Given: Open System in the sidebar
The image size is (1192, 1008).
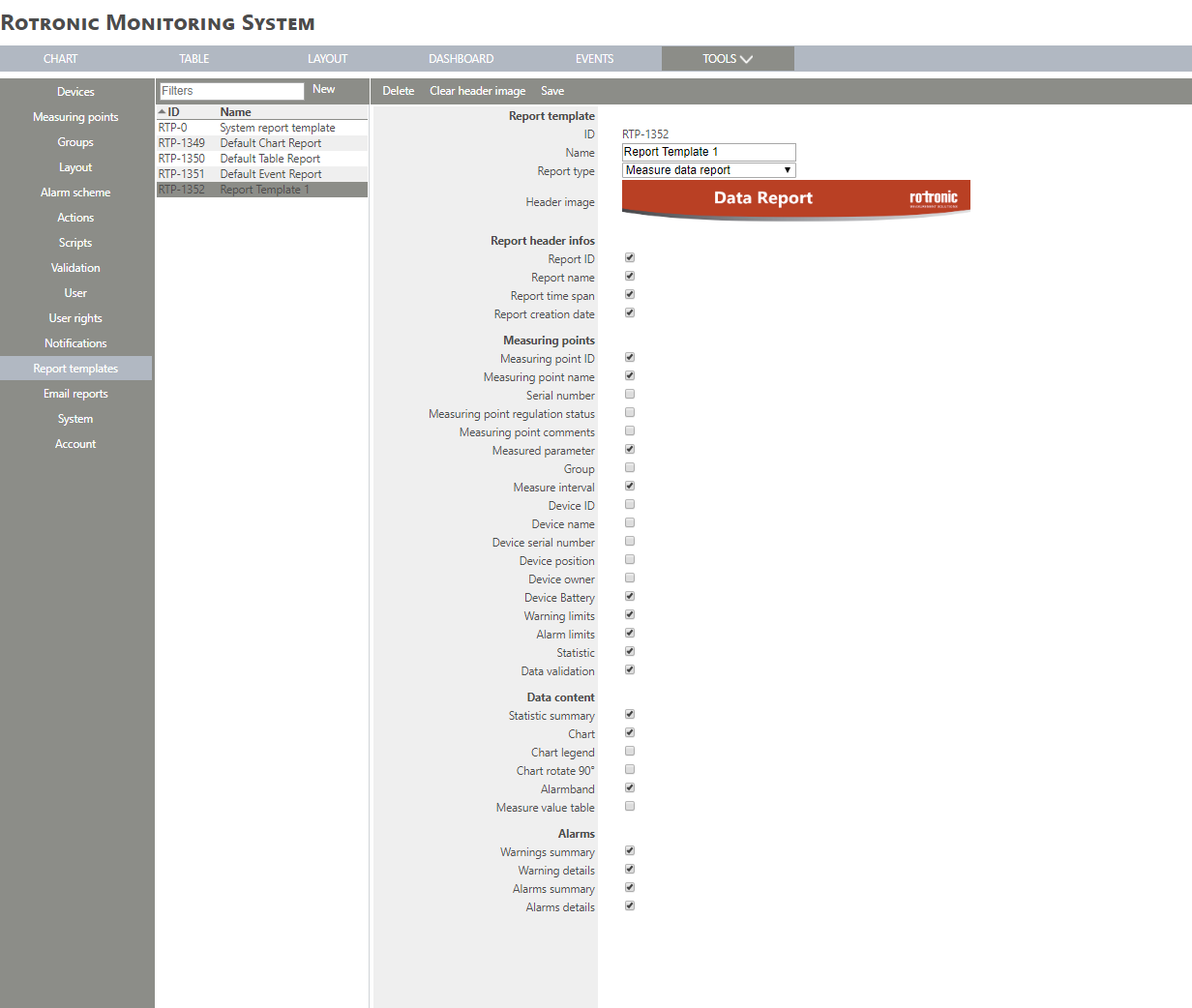Looking at the screenshot, I should point(75,419).
